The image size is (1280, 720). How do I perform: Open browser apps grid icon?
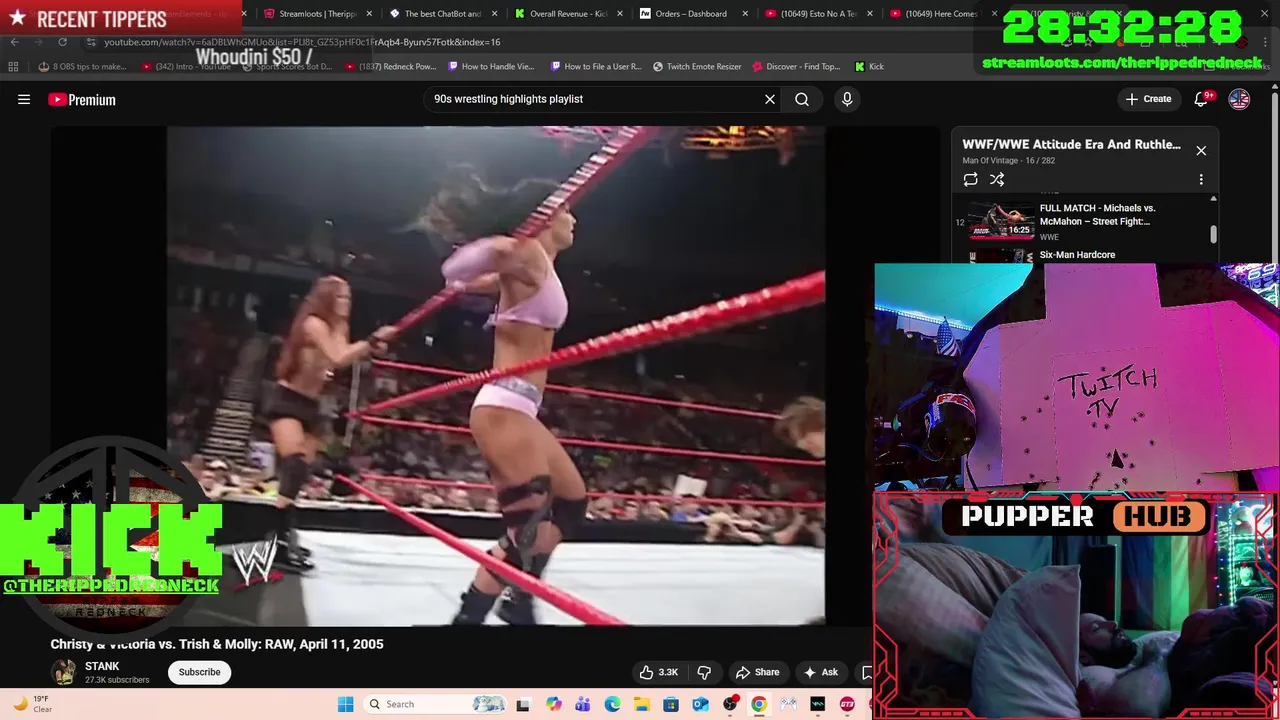tap(13, 67)
